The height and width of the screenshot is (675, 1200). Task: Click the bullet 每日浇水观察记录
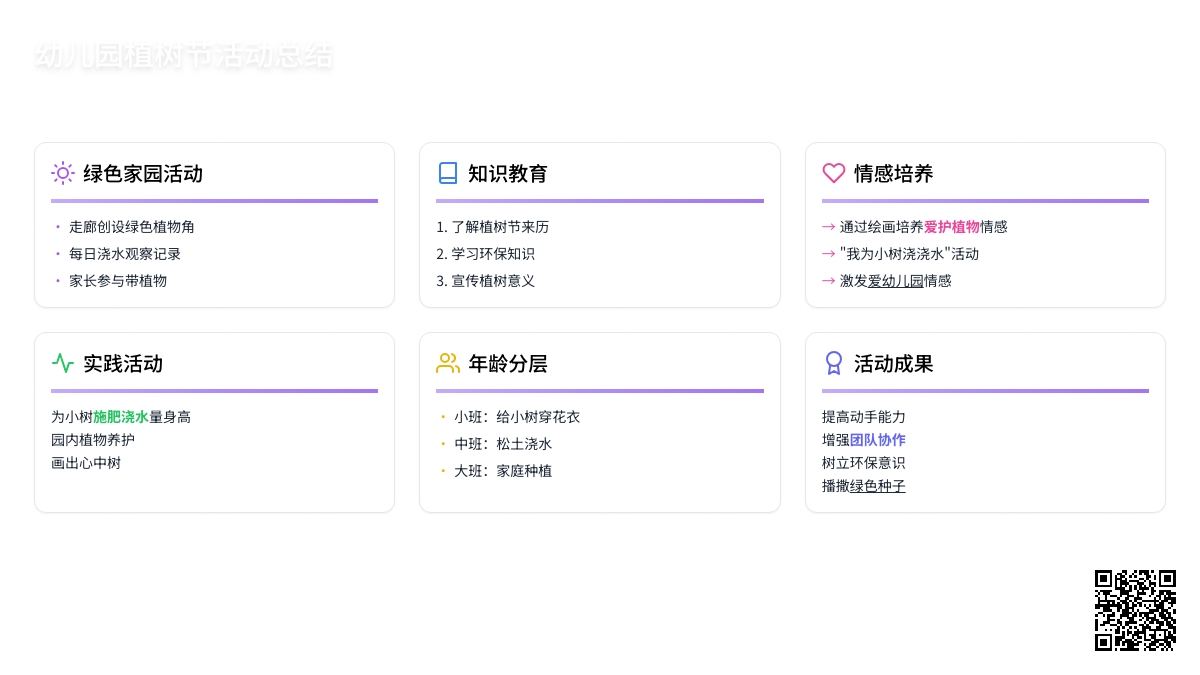tap(125, 254)
